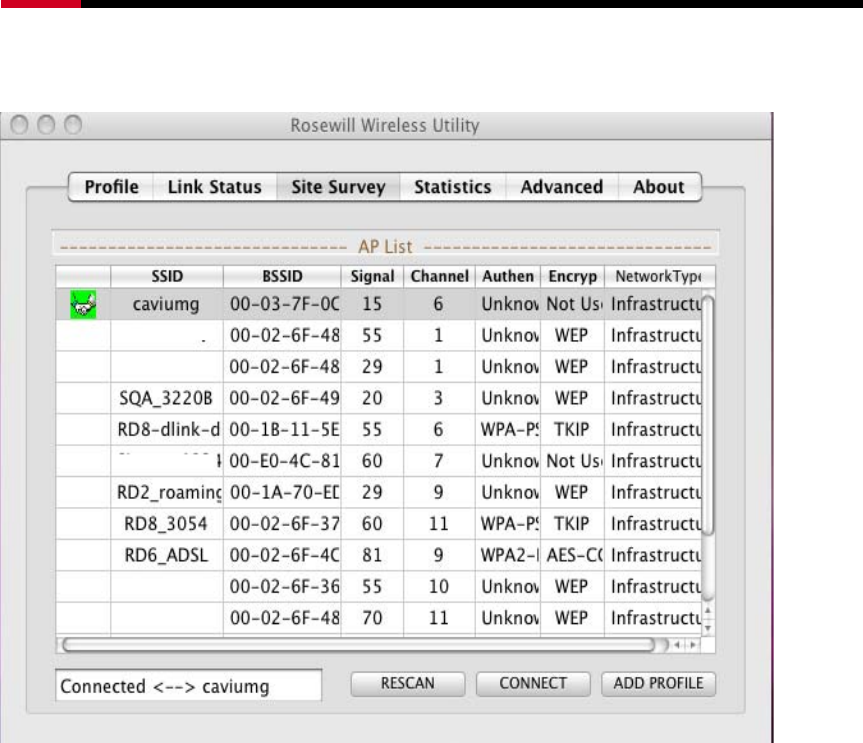Click TKIP encryption cell for RD8_3054
The image size is (863, 743).
pos(572,524)
